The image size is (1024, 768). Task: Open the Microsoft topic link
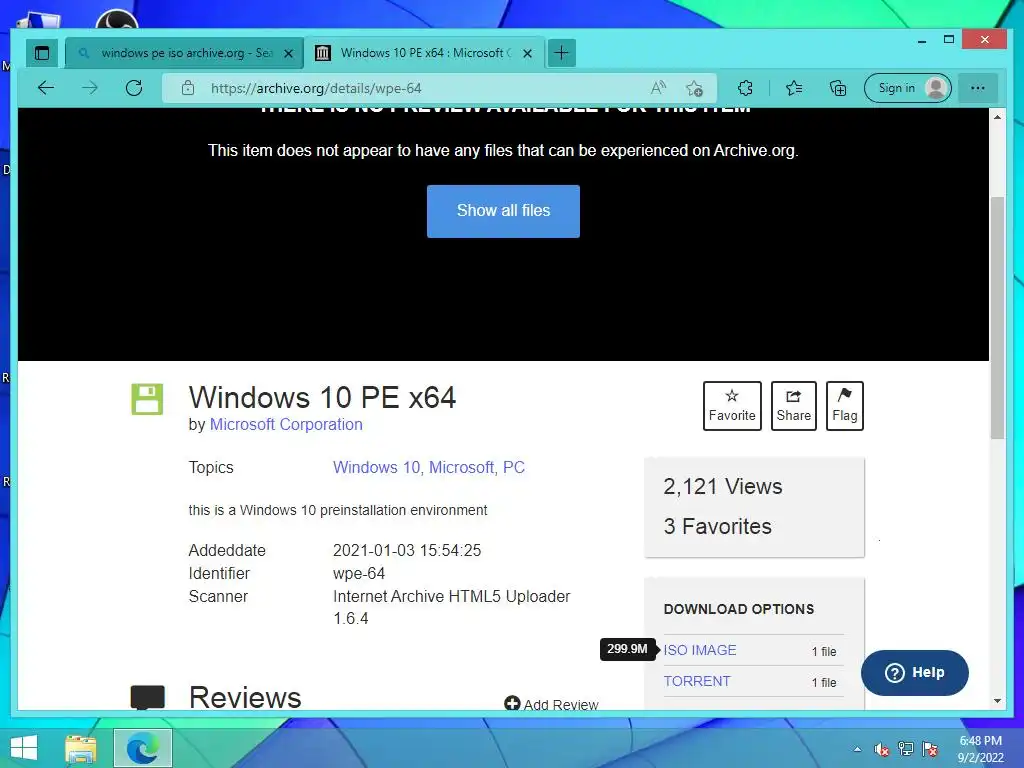click(462, 468)
